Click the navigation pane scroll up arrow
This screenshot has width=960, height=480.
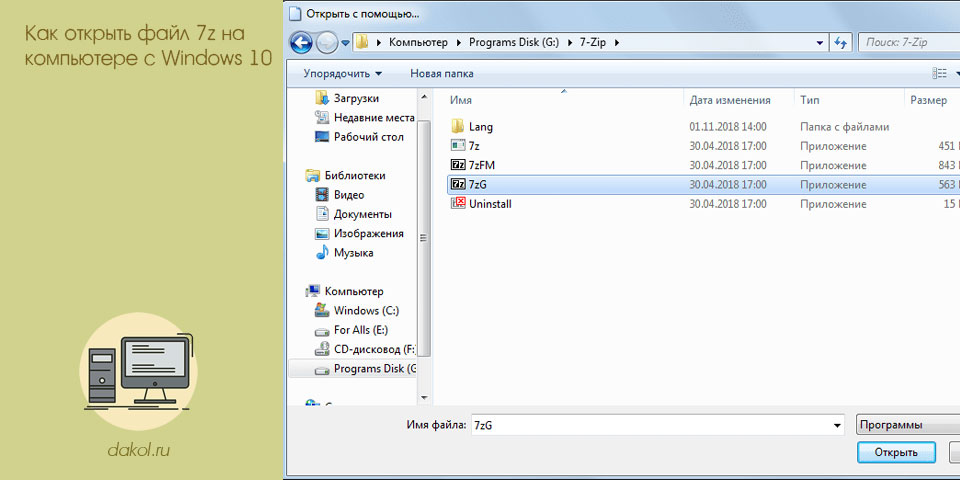click(424, 96)
